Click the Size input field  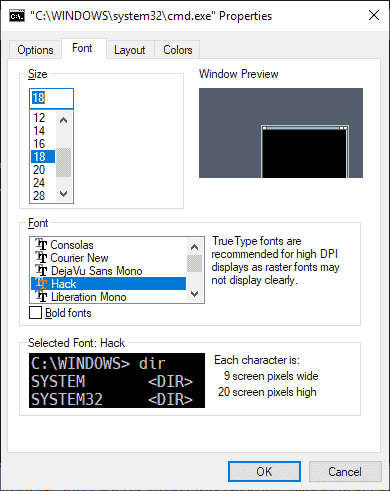(x=51, y=98)
